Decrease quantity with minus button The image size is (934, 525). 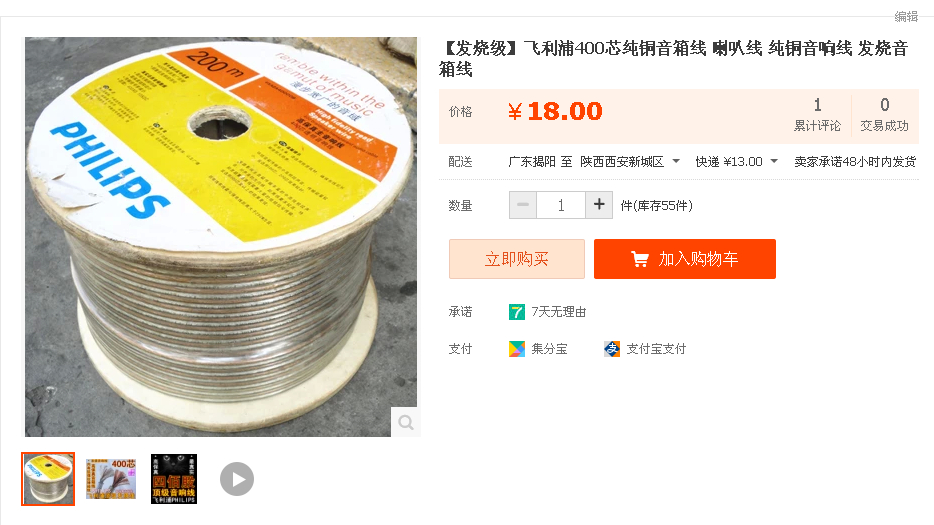523,205
